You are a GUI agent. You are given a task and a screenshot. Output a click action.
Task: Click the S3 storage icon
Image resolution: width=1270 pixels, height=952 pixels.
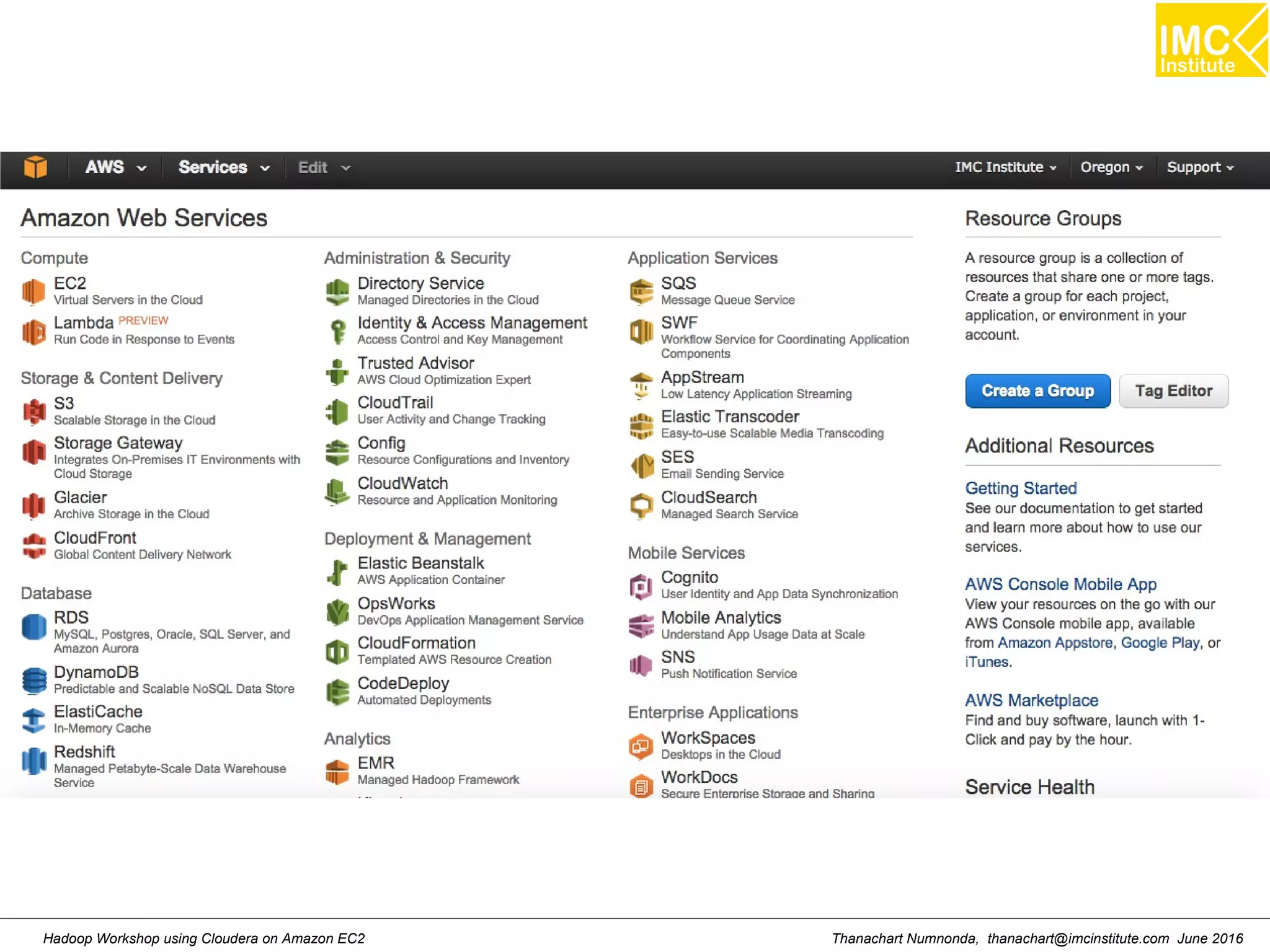(34, 412)
